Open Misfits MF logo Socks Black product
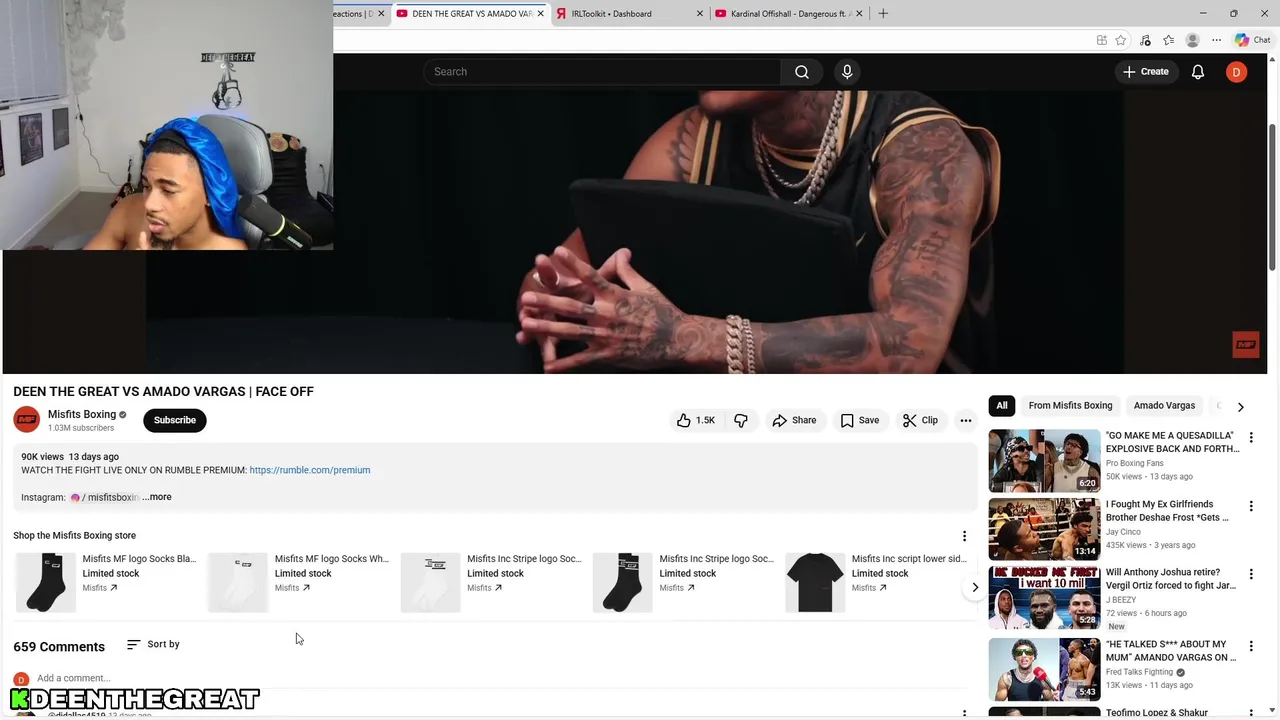 pyautogui.click(x=106, y=582)
